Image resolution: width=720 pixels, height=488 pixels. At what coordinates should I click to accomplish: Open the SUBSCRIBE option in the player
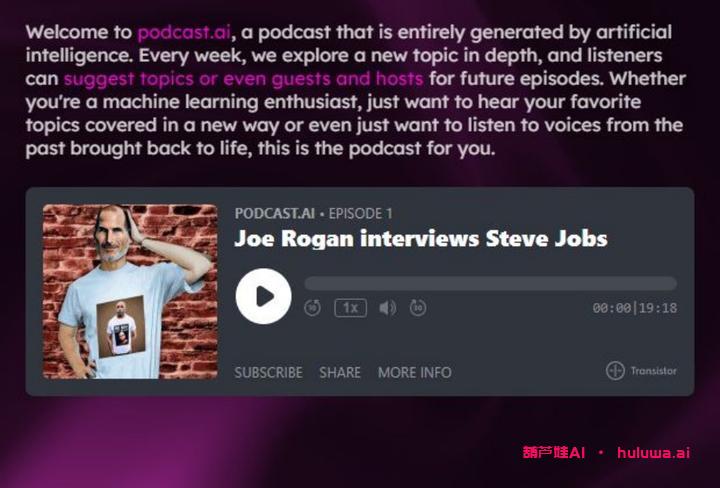click(x=268, y=372)
